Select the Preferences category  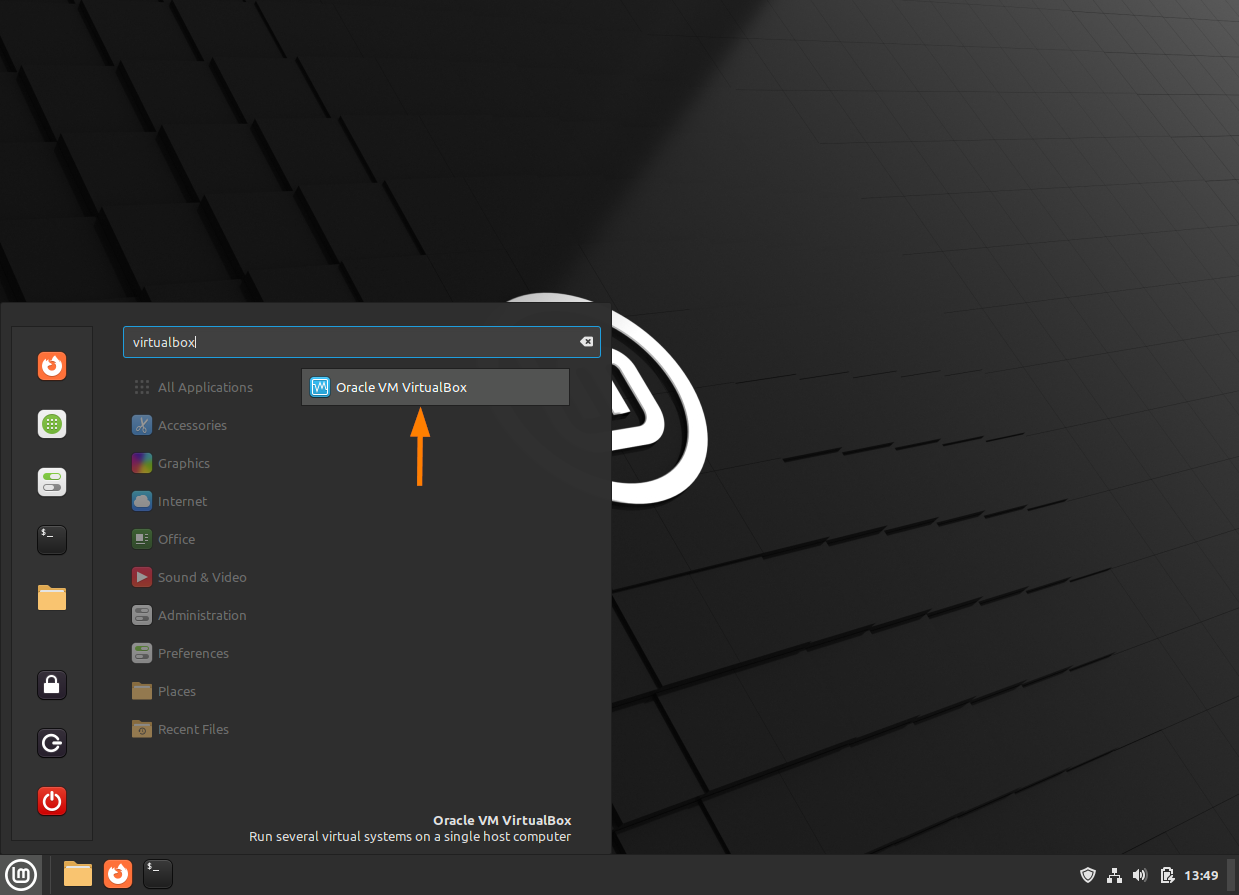[181, 653]
